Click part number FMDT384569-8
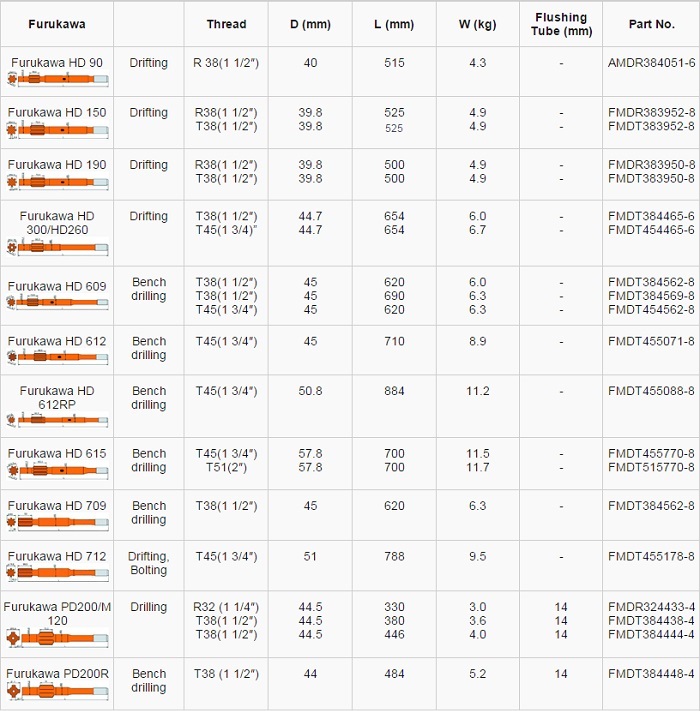This screenshot has height=711, width=700. (x=651, y=296)
